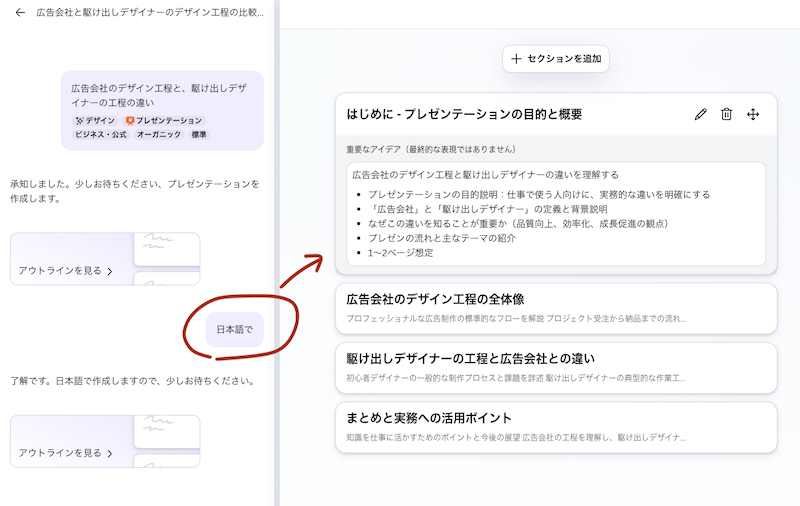This screenshot has width=800, height=506.
Task: Select the 標準 tag
Action: tap(200, 134)
